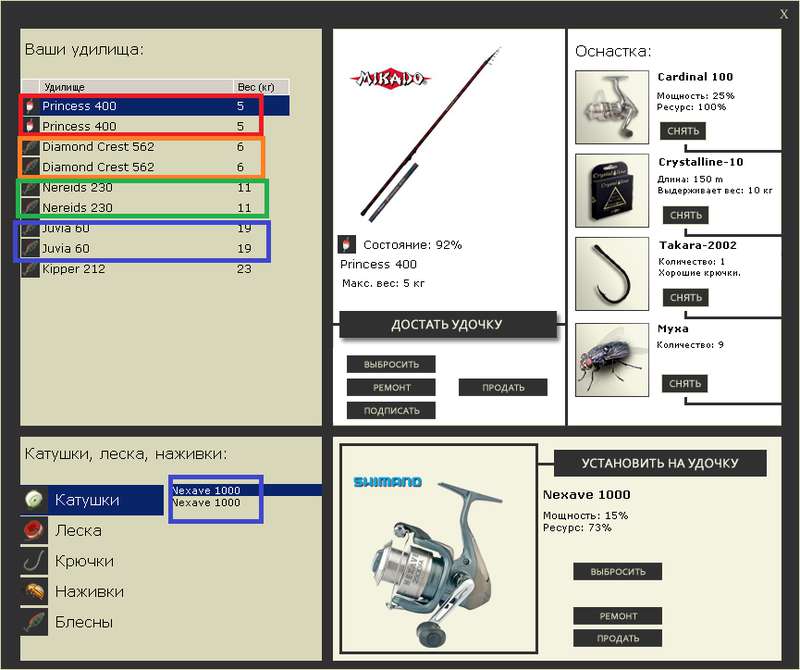Click the Длина: 150 m text
This screenshot has height=670, width=800.
[x=690, y=179]
